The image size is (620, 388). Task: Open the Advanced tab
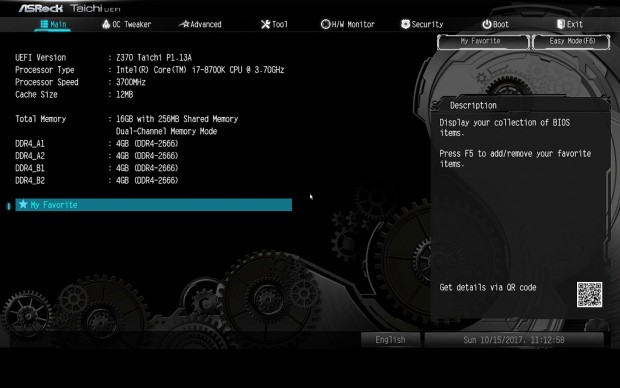point(200,24)
